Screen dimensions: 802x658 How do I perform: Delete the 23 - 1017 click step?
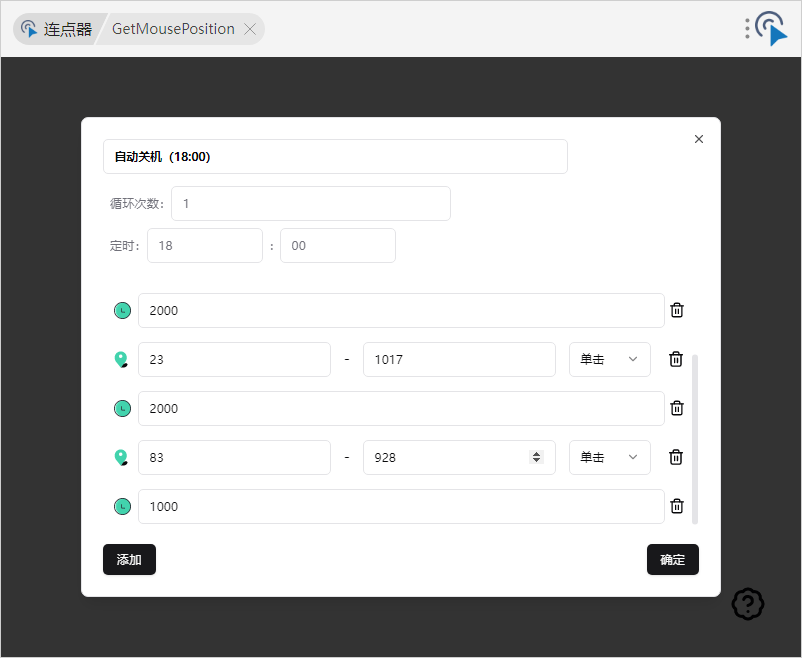point(676,359)
